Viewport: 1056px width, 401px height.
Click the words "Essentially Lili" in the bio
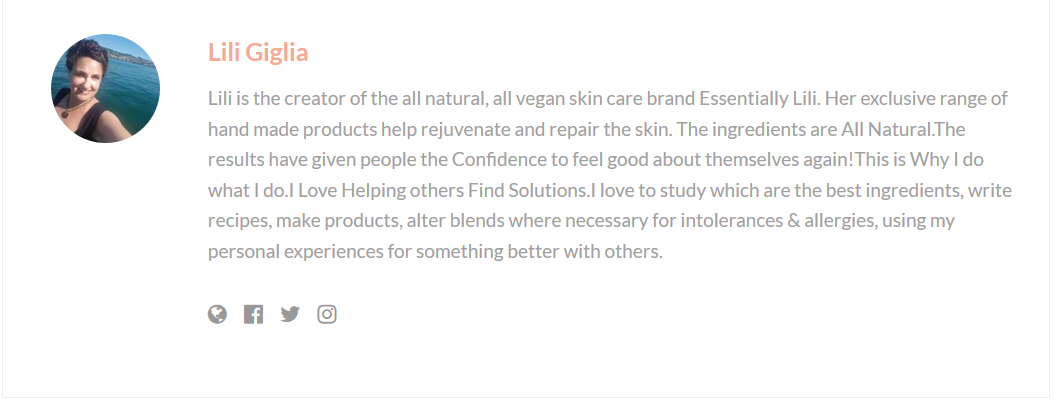[x=759, y=99]
